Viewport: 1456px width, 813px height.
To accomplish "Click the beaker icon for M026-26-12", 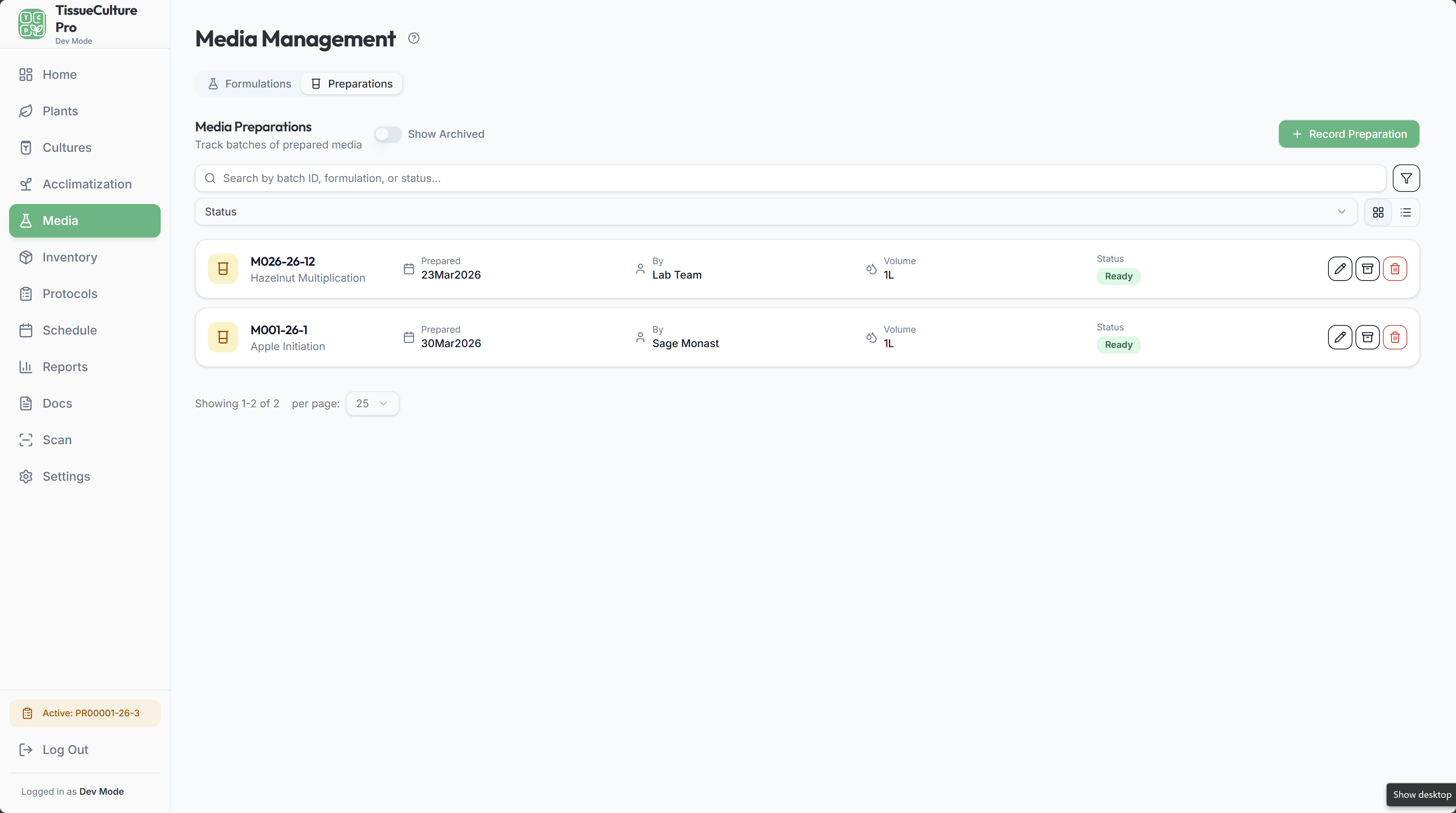I will (223, 269).
